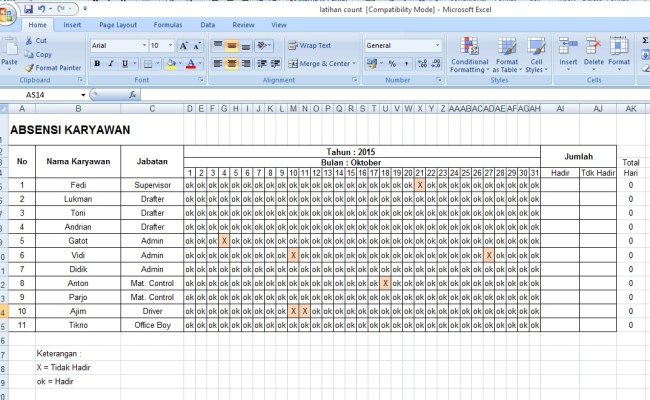Click Delete cells button
The width and height of the screenshot is (650, 400).
(x=594, y=53)
